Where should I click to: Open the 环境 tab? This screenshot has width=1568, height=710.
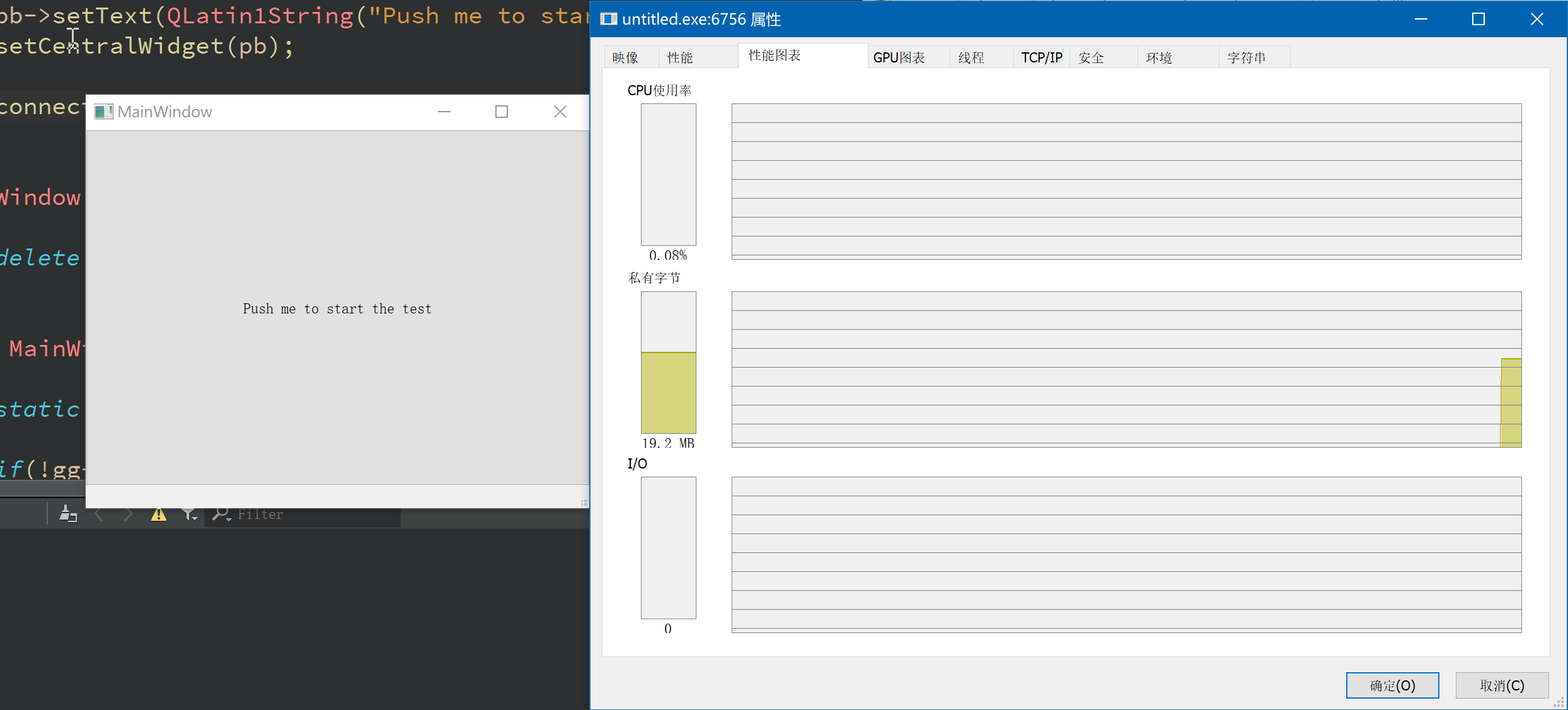point(1158,57)
